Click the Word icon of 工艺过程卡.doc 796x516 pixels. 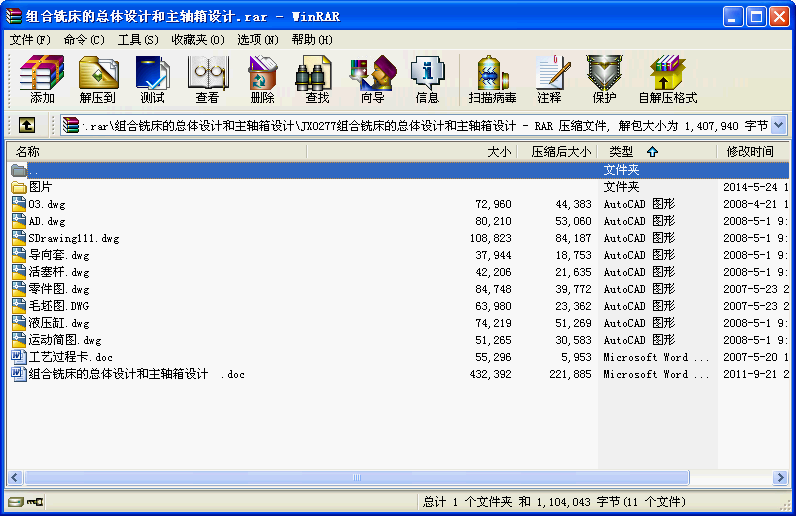pyautogui.click(x=19, y=357)
